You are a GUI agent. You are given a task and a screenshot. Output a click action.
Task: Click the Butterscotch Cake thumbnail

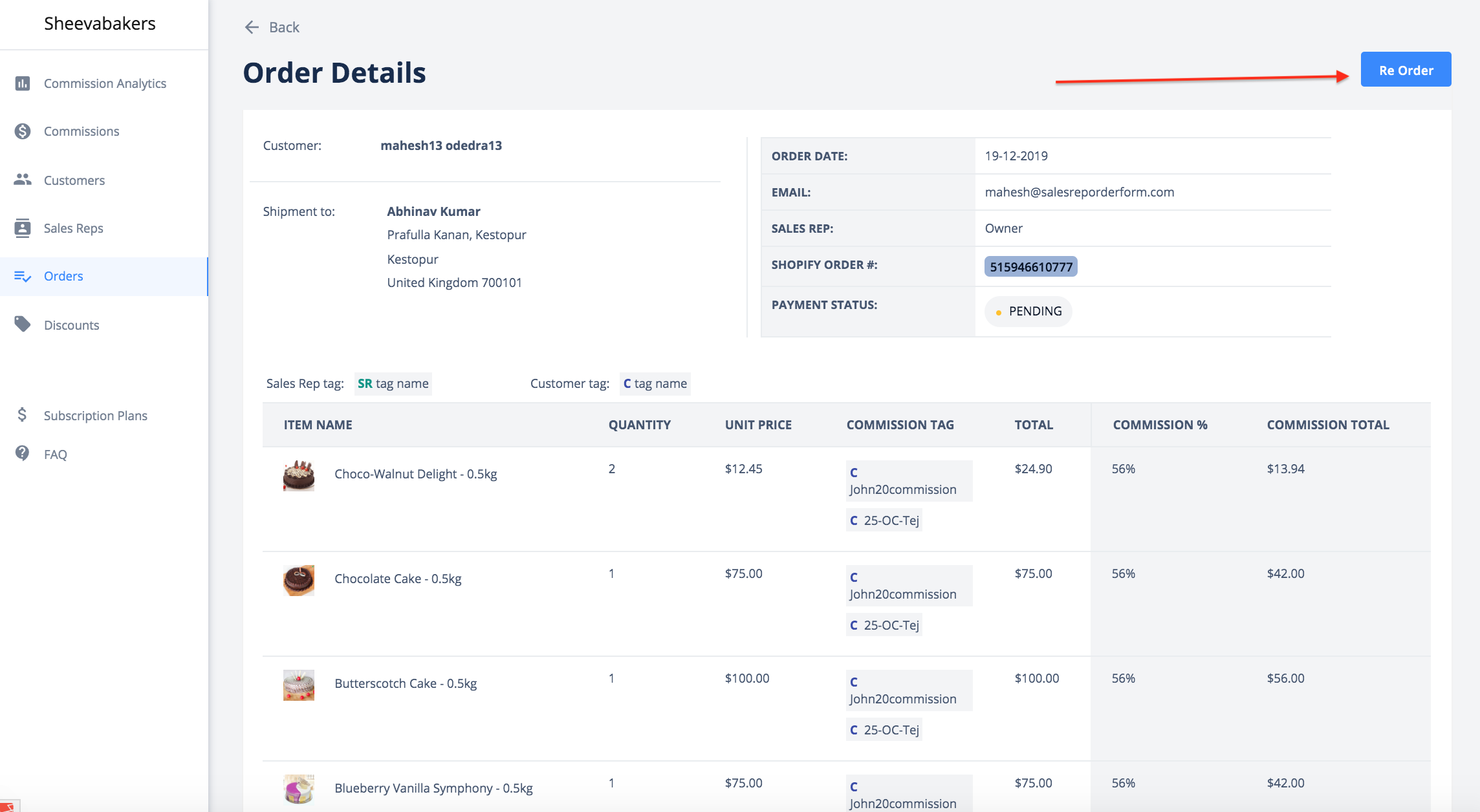pos(299,685)
